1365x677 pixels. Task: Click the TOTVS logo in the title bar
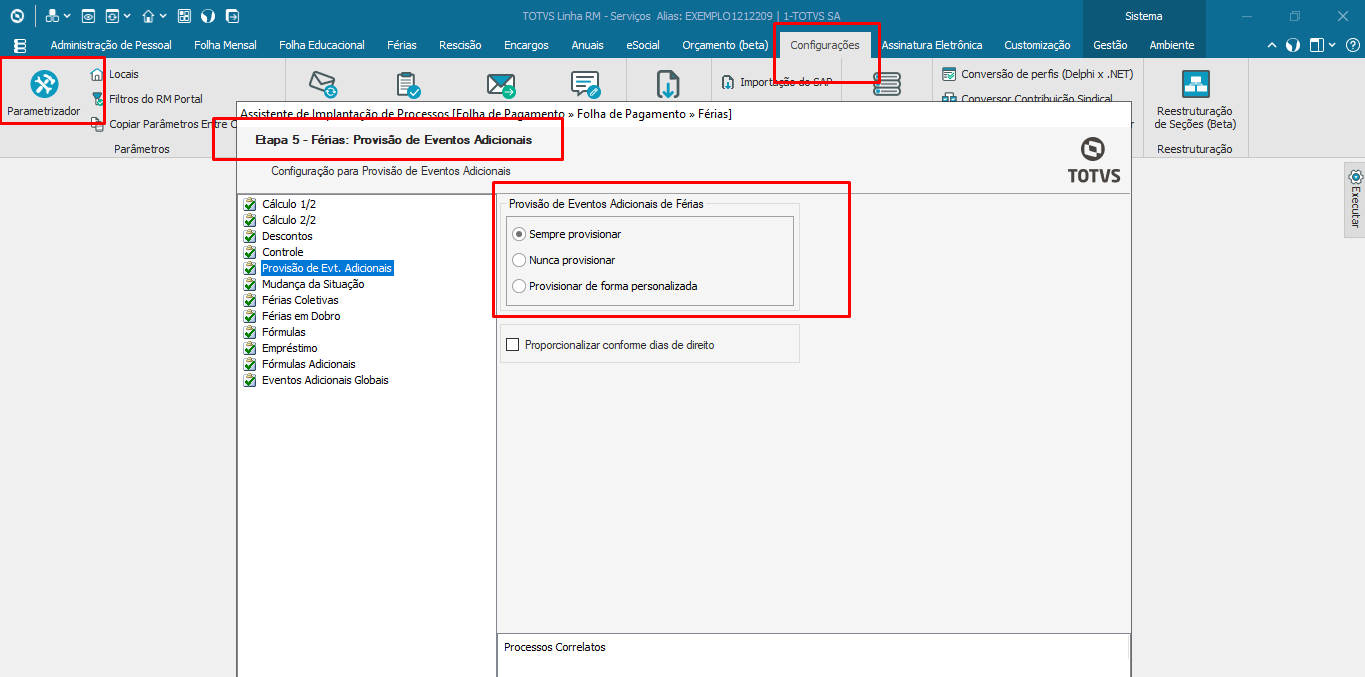click(16, 16)
